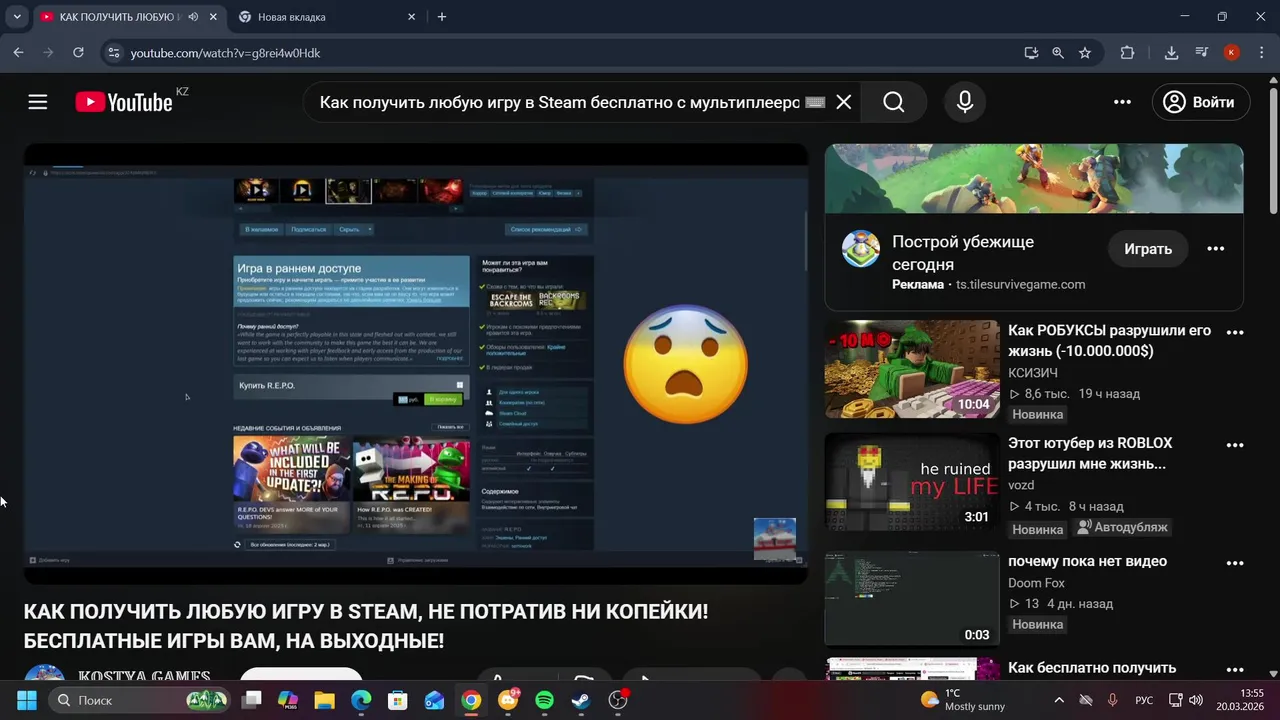Open Task View from the taskbar

pyautogui.click(x=252, y=700)
